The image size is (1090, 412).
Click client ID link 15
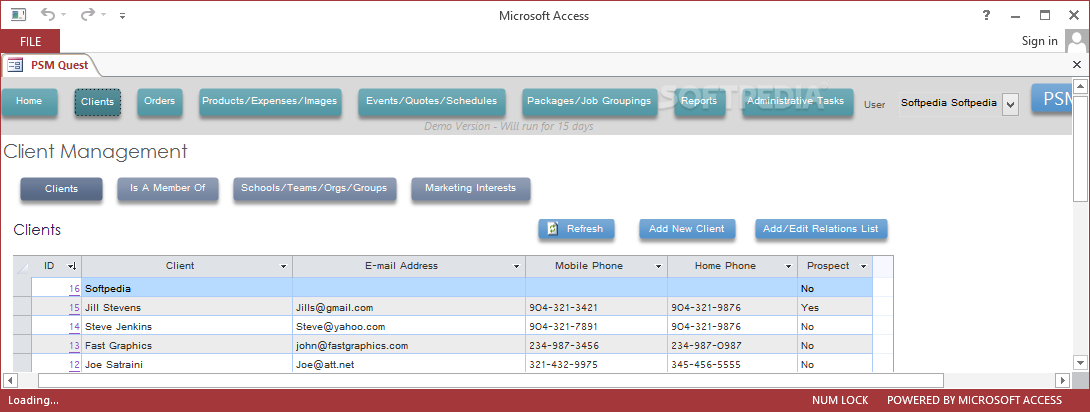74,307
